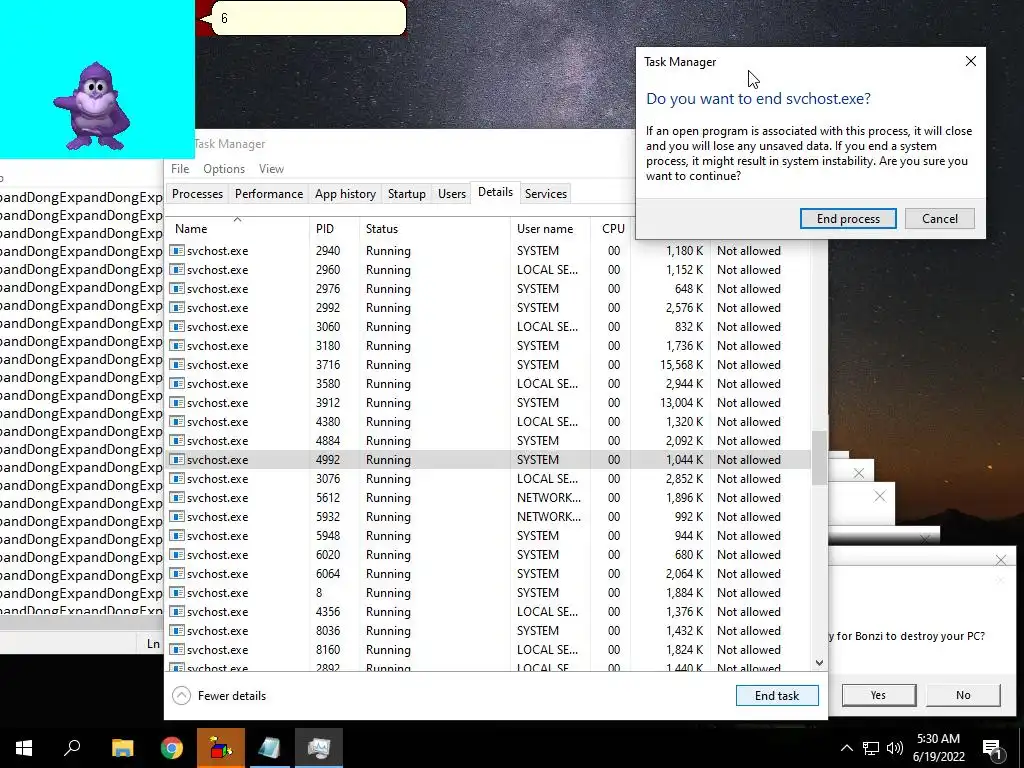Click process icon of PID 4884 row
The height and width of the screenshot is (768, 1024).
(x=176, y=440)
